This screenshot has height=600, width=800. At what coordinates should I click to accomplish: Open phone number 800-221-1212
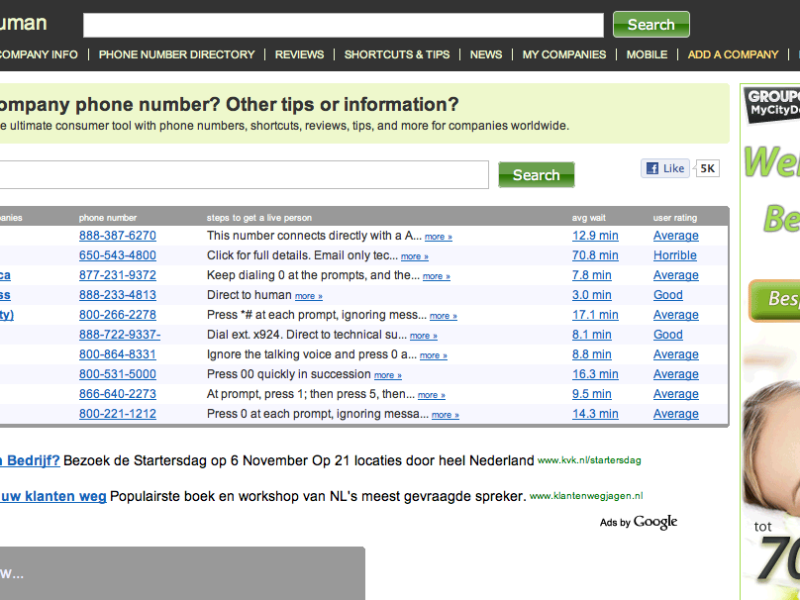click(117, 414)
